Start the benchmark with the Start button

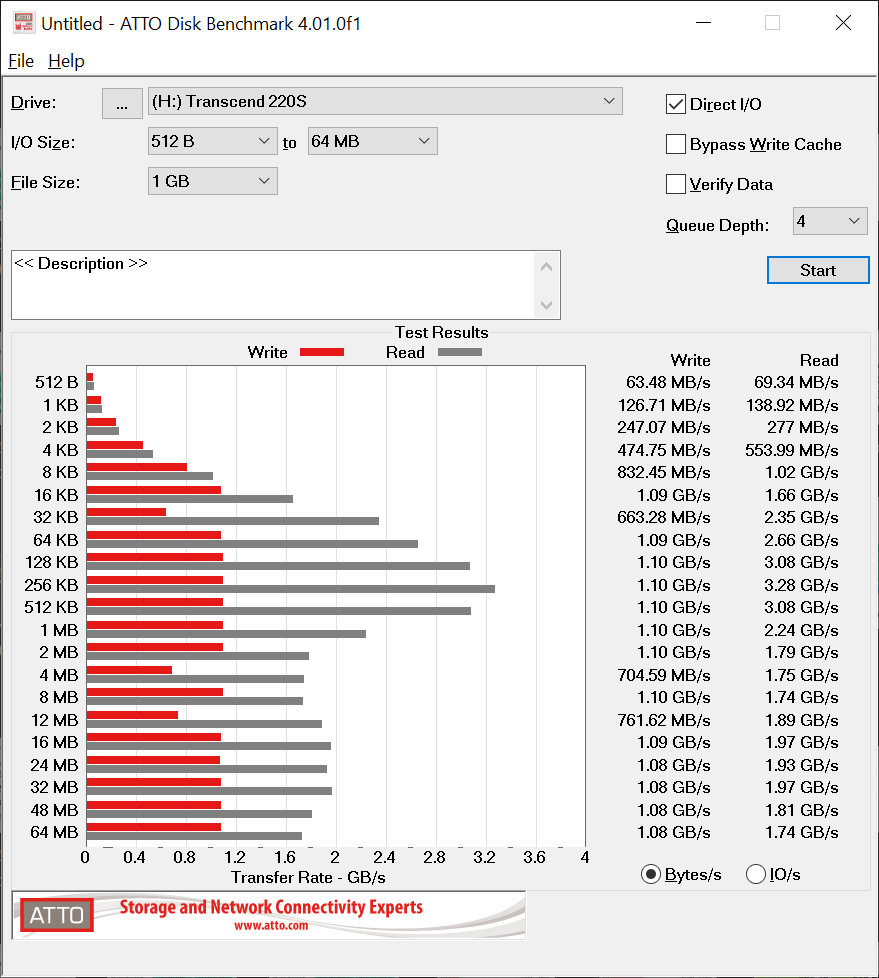[x=818, y=270]
